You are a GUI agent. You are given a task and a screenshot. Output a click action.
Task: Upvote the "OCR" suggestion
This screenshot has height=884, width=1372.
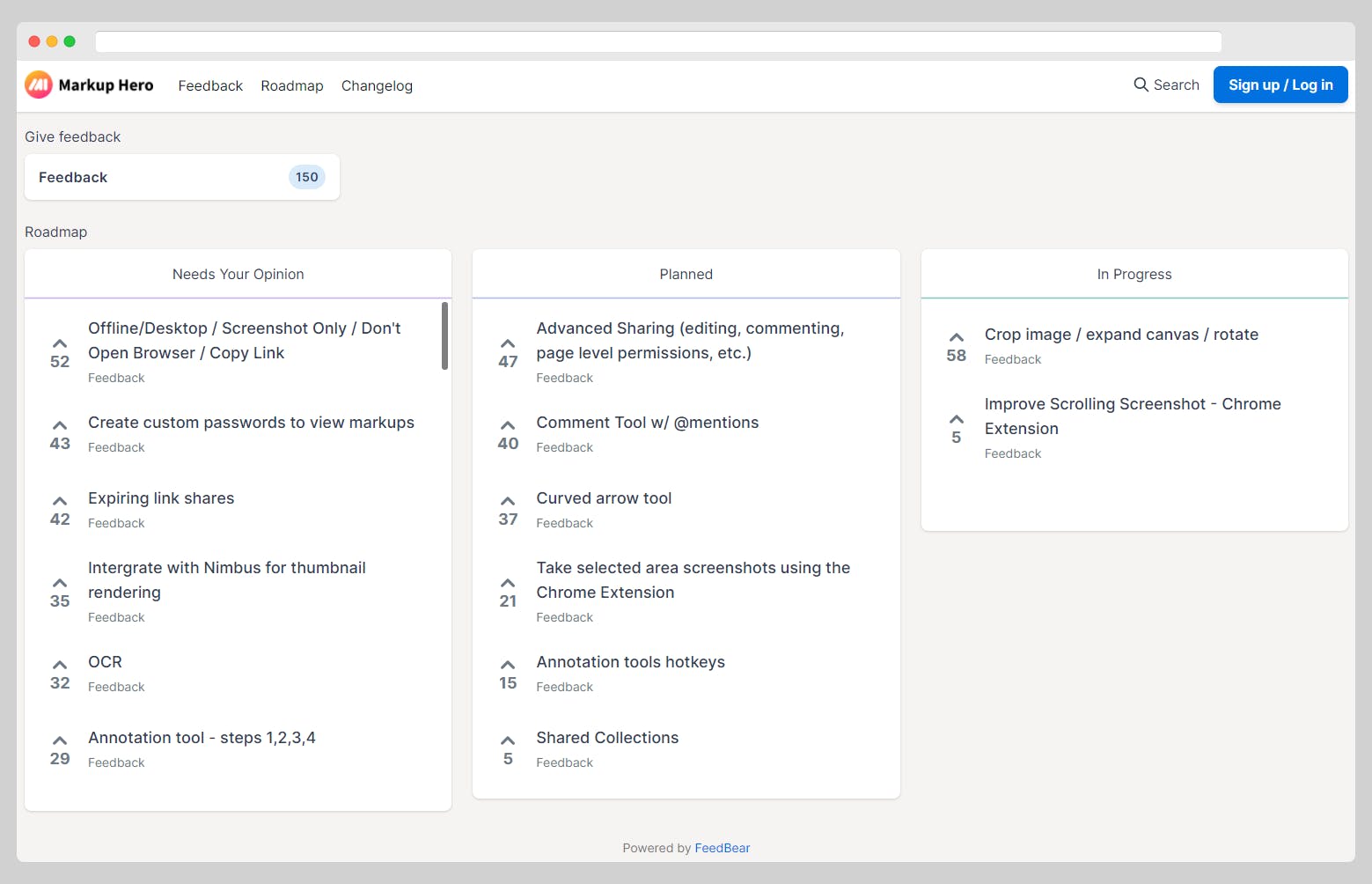click(59, 665)
